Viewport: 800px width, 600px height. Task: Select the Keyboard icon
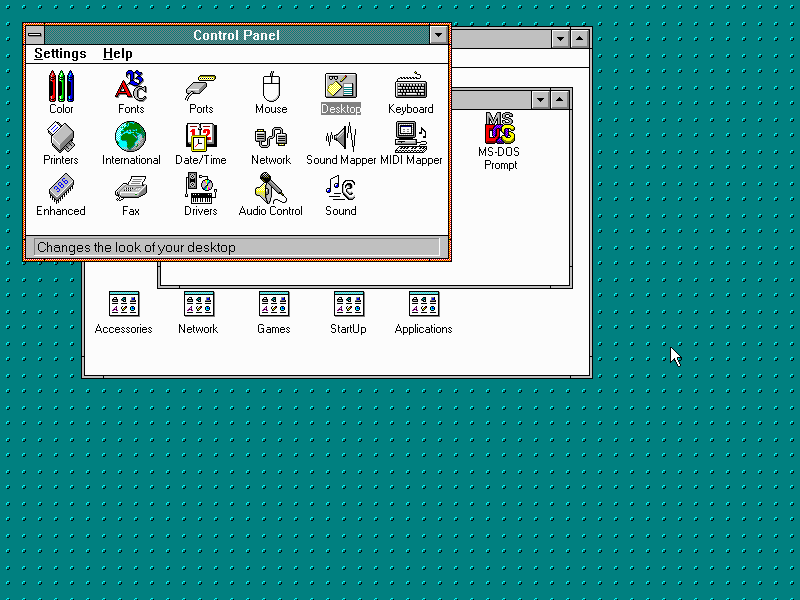[411, 86]
